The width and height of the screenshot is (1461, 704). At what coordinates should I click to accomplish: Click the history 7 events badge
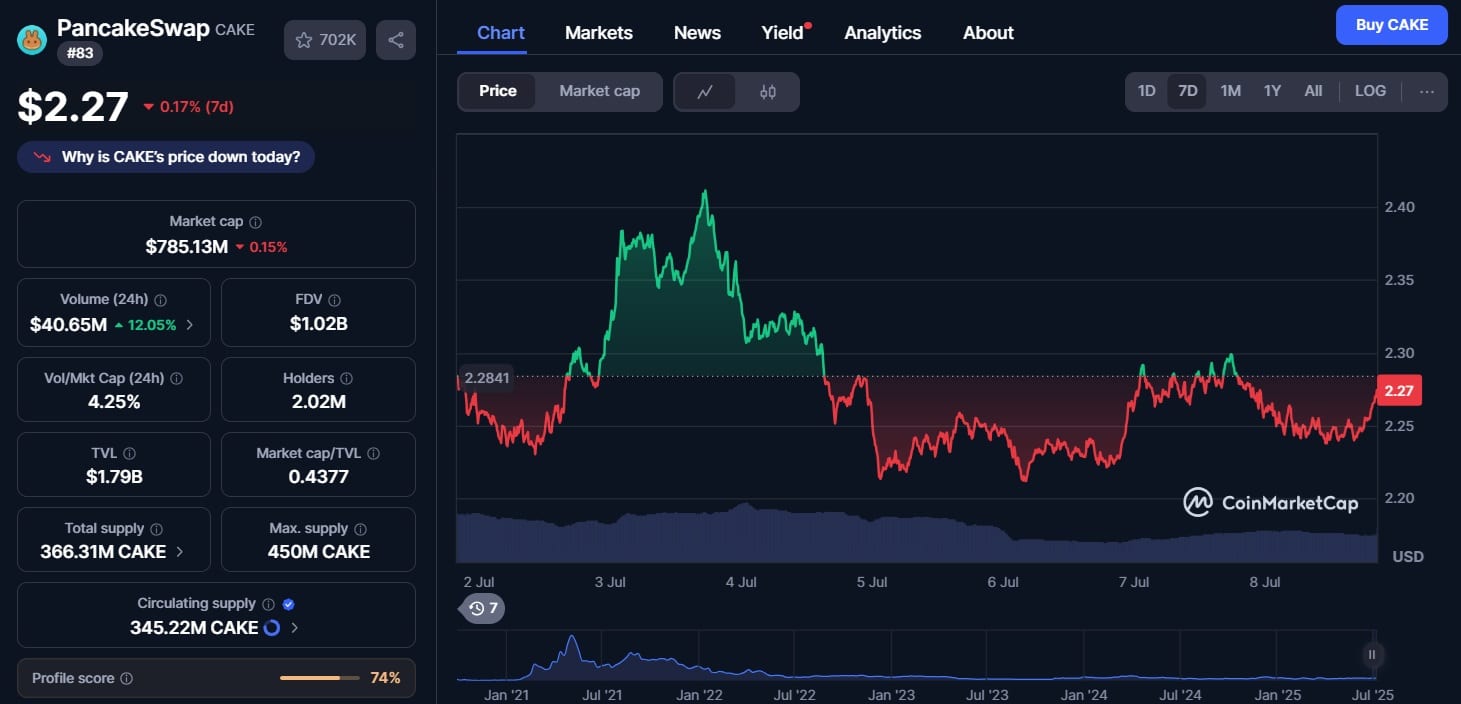click(482, 608)
